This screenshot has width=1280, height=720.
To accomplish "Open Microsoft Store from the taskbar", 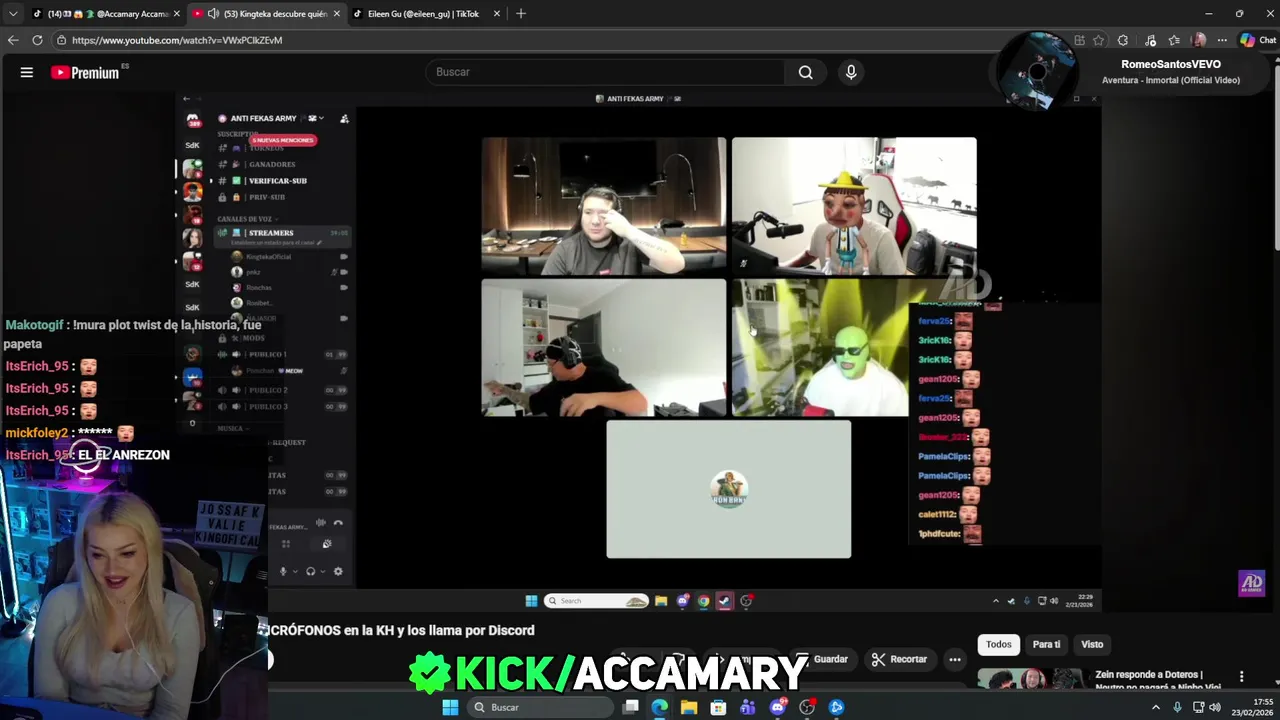I will pyautogui.click(x=718, y=708).
